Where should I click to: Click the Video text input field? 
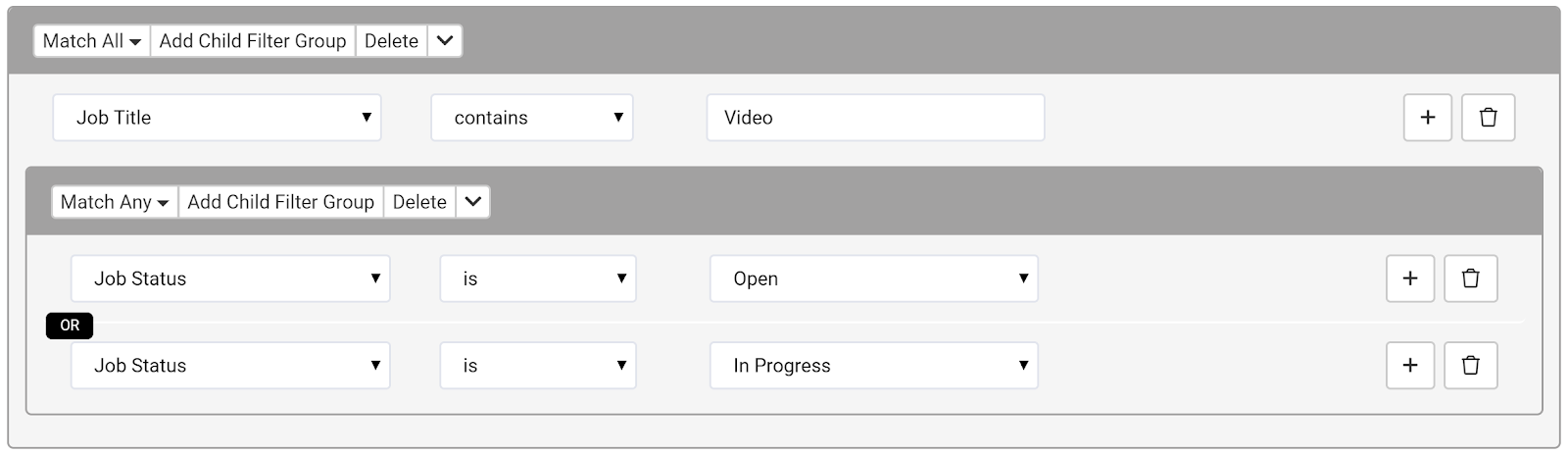[875, 118]
